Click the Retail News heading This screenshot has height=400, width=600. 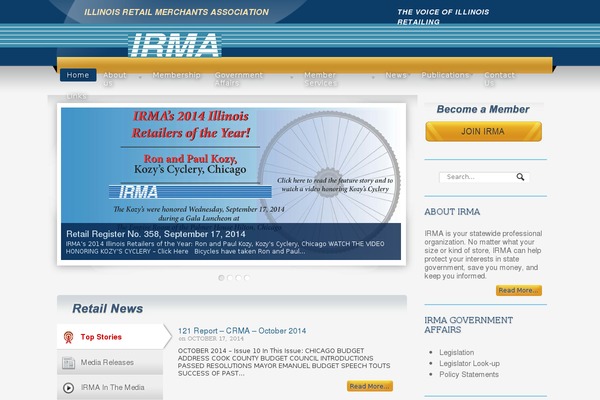pyautogui.click(x=108, y=309)
